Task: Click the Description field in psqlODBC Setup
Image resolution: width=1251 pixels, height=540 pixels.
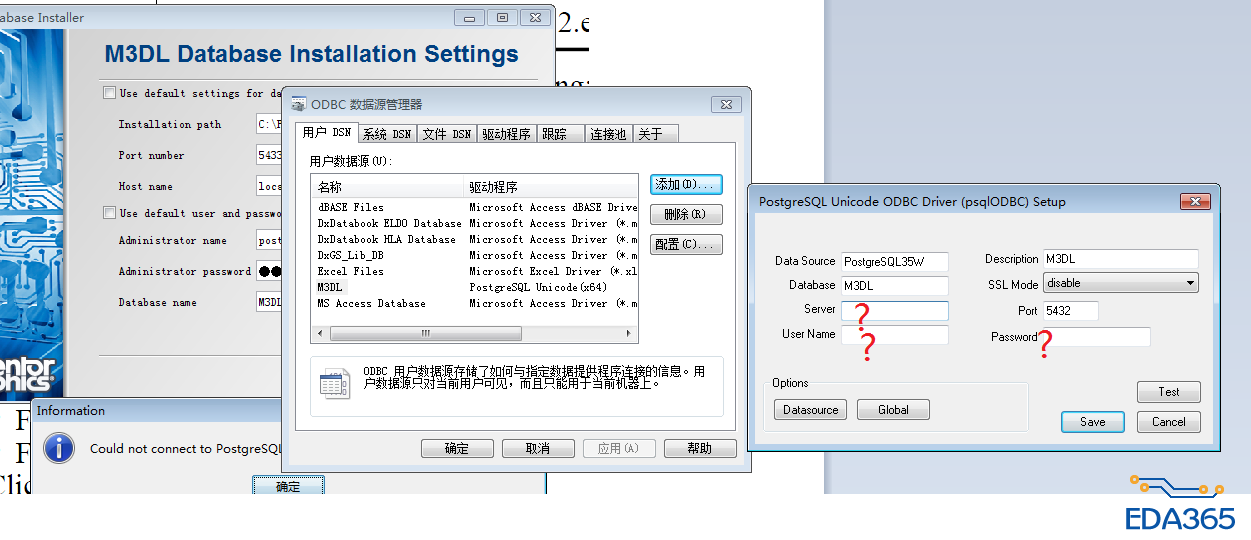Action: tap(1120, 259)
